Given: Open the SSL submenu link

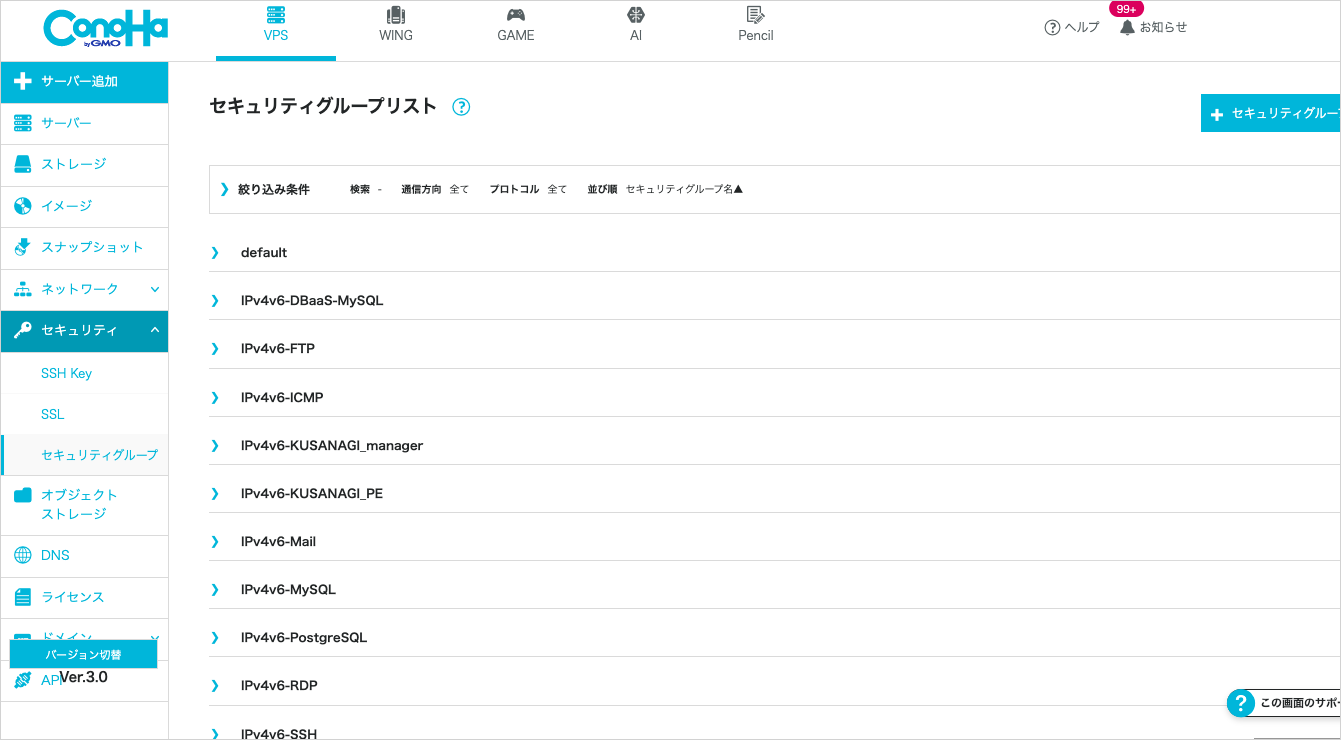Looking at the screenshot, I should click(52, 414).
